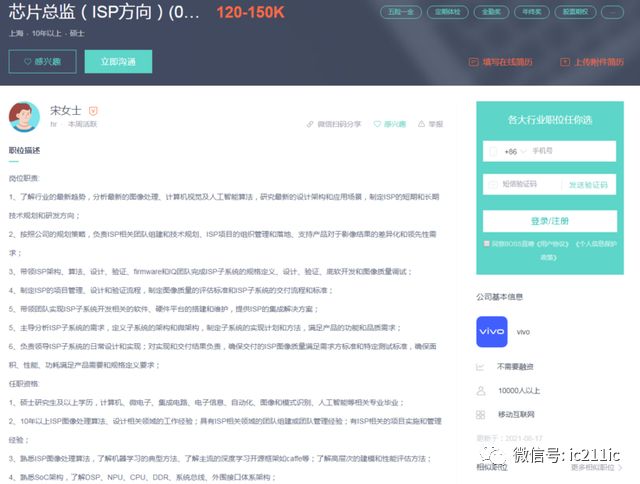Screen dimensions: 640x484
Task: Click 举报 report link
Action: 436,124
